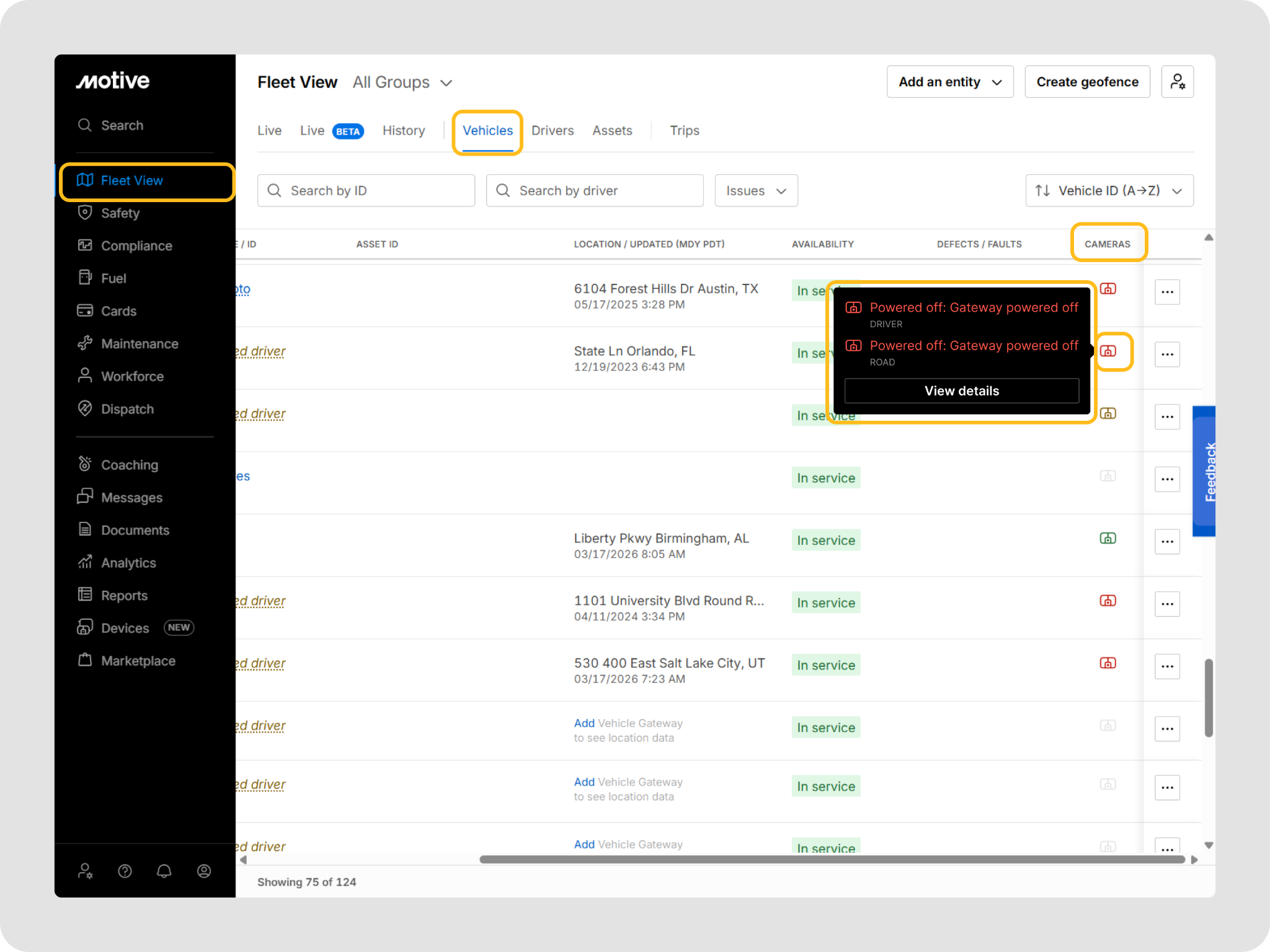The width and height of the screenshot is (1270, 952).
Task: Click the View details button in tooltip
Action: (x=961, y=391)
